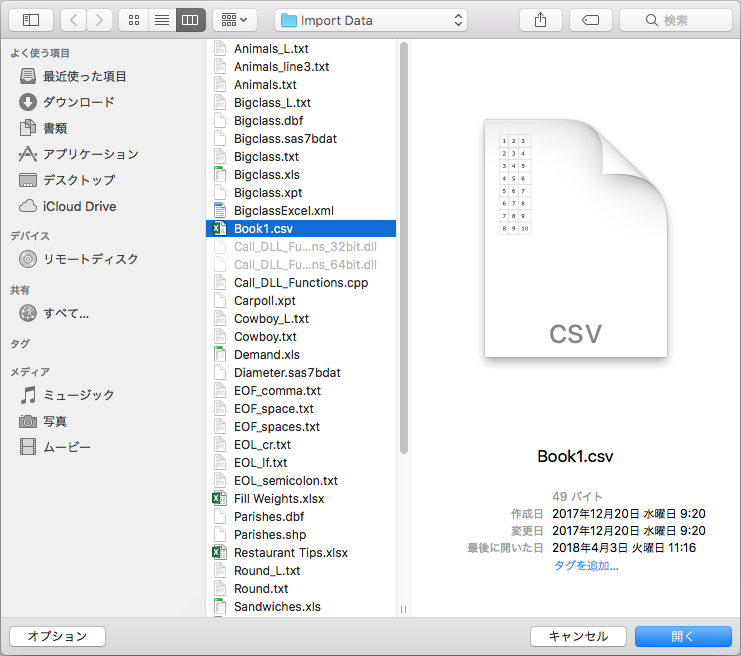Click the Fill Weights.xlsx Excel icon
The height and width of the screenshot is (656, 741).
tap(219, 499)
